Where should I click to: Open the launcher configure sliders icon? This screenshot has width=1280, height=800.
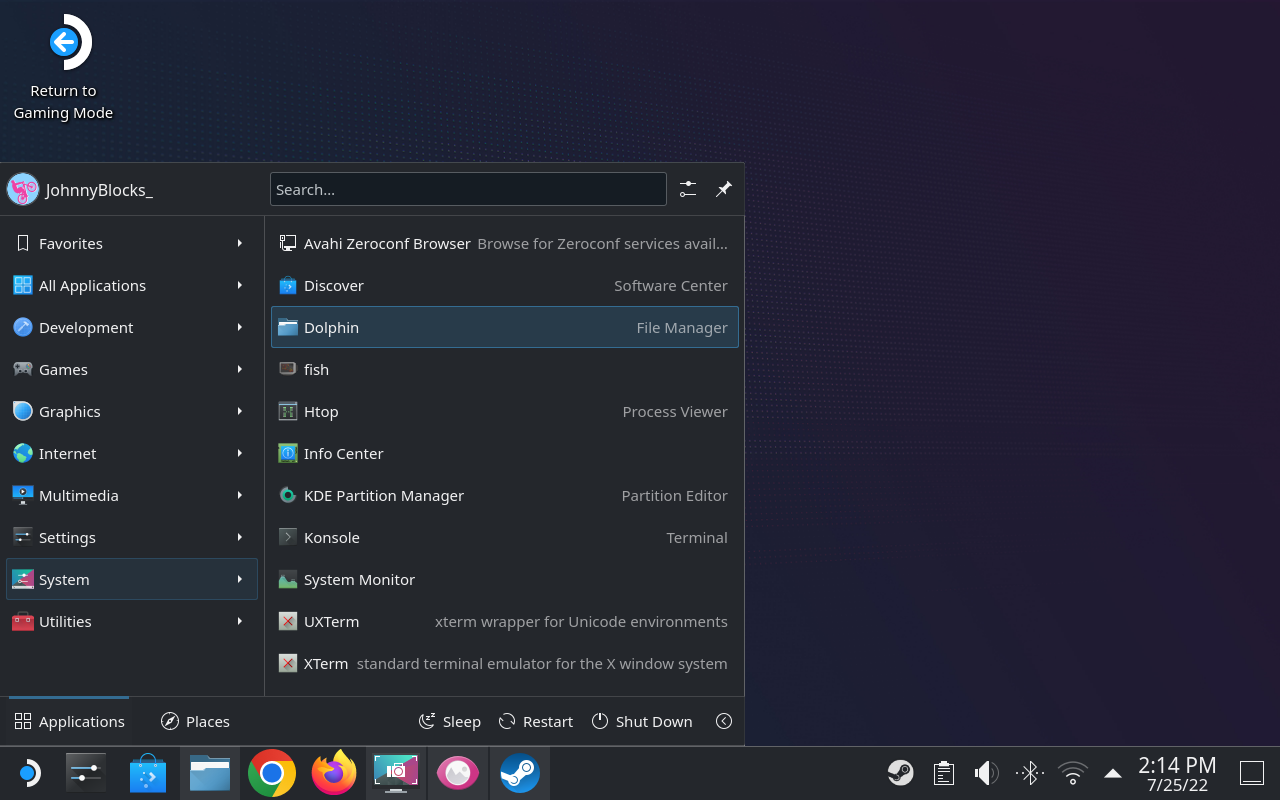coord(688,189)
